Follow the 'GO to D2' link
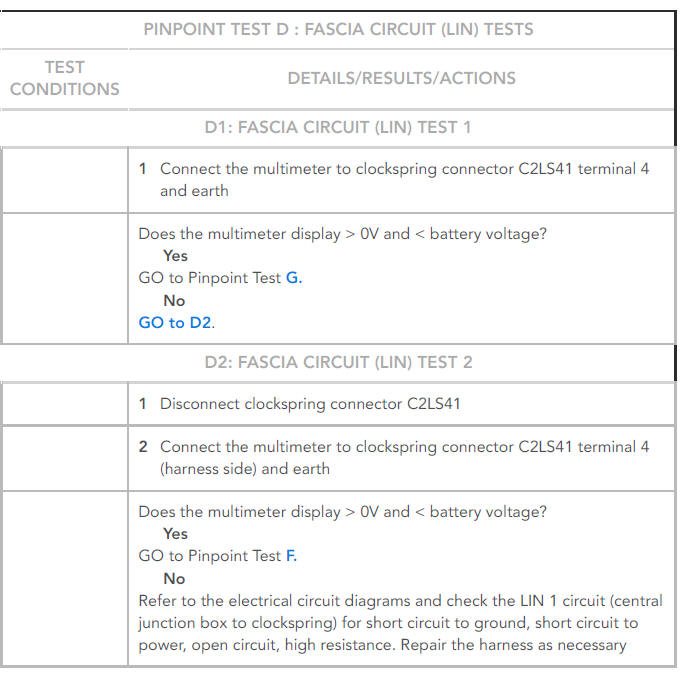The width and height of the screenshot is (683, 675). click(x=176, y=323)
